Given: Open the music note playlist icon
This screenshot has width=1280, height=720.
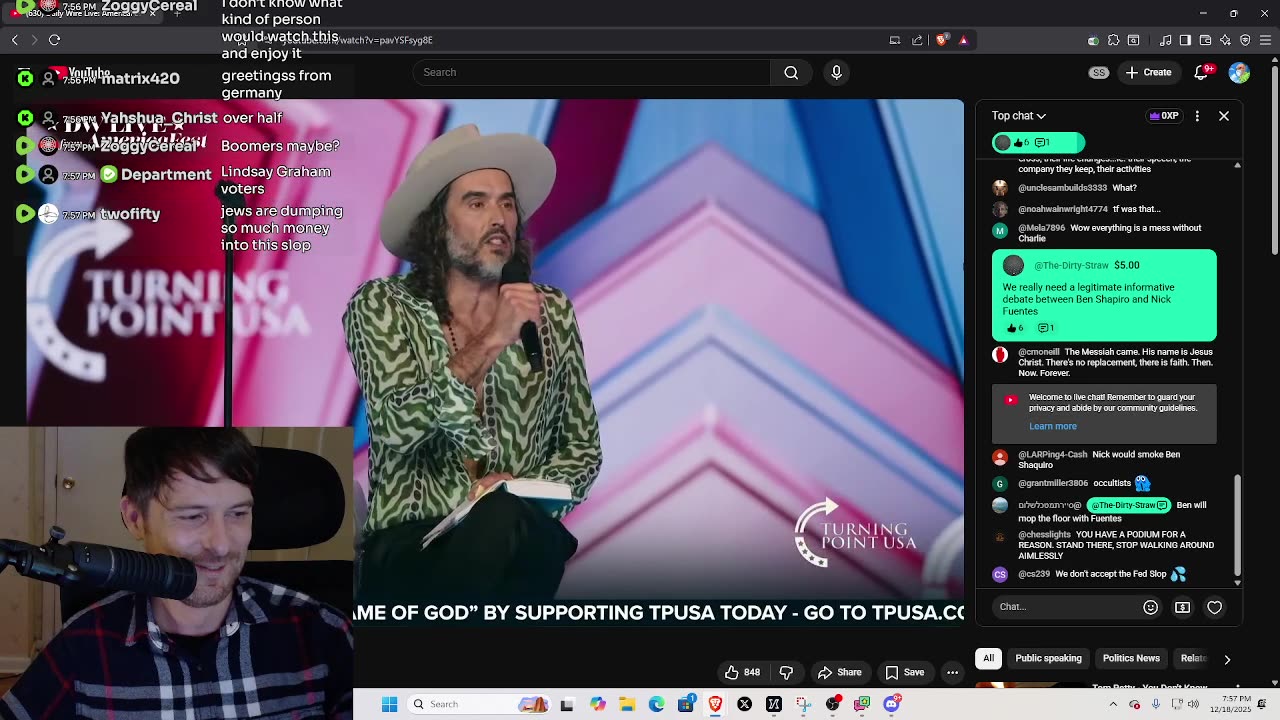Looking at the screenshot, I should 1165,40.
